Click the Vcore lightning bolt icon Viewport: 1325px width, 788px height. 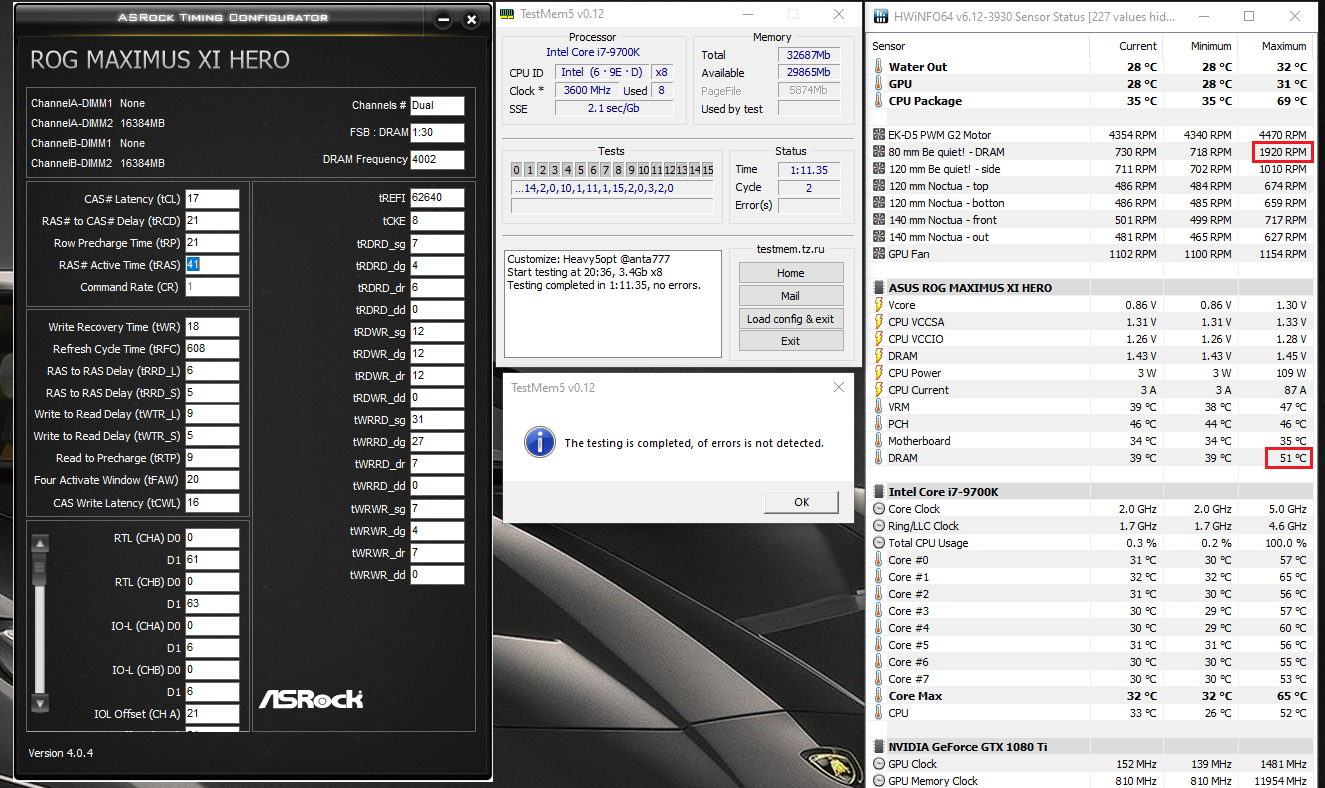(x=879, y=305)
